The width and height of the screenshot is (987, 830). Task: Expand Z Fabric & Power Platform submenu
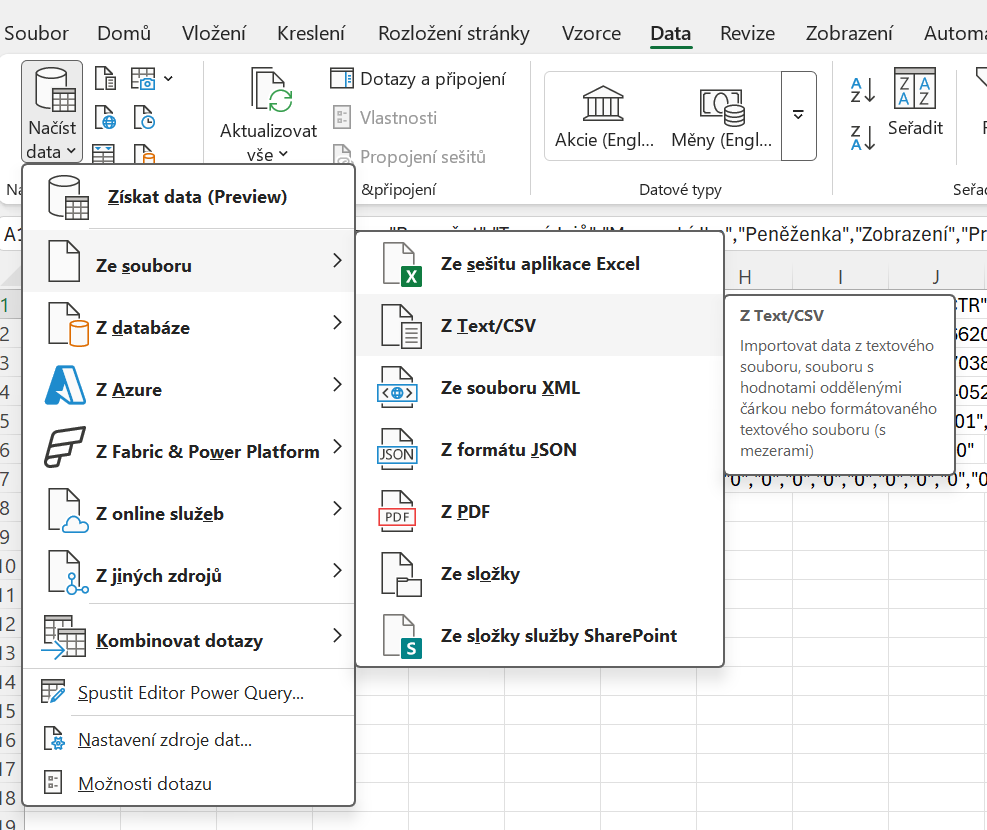[189, 447]
